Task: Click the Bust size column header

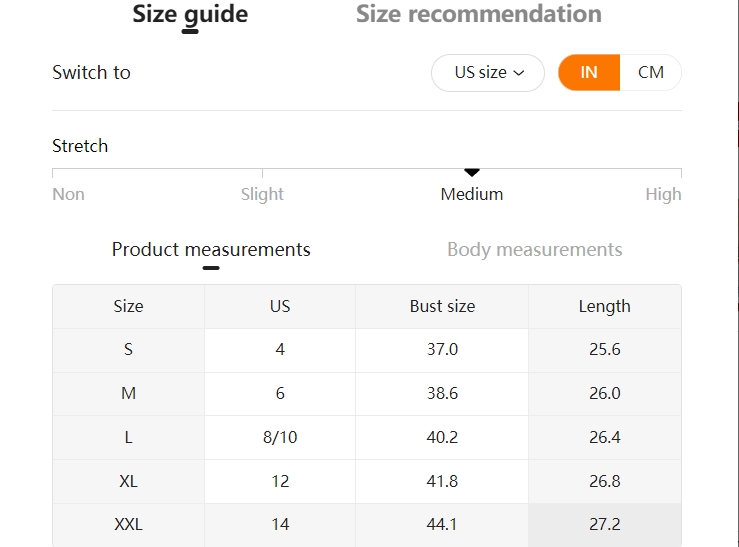Action: pyautogui.click(x=442, y=306)
